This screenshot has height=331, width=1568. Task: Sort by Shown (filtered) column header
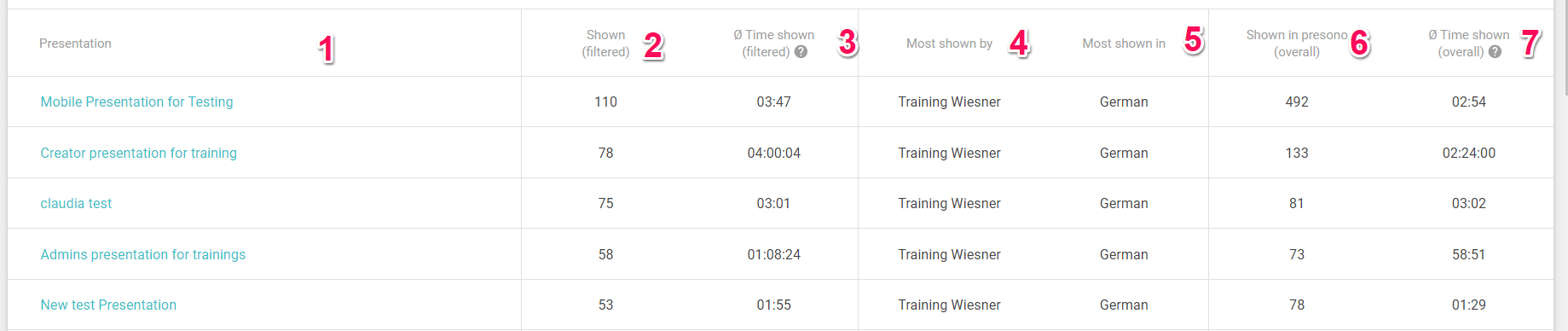605,44
